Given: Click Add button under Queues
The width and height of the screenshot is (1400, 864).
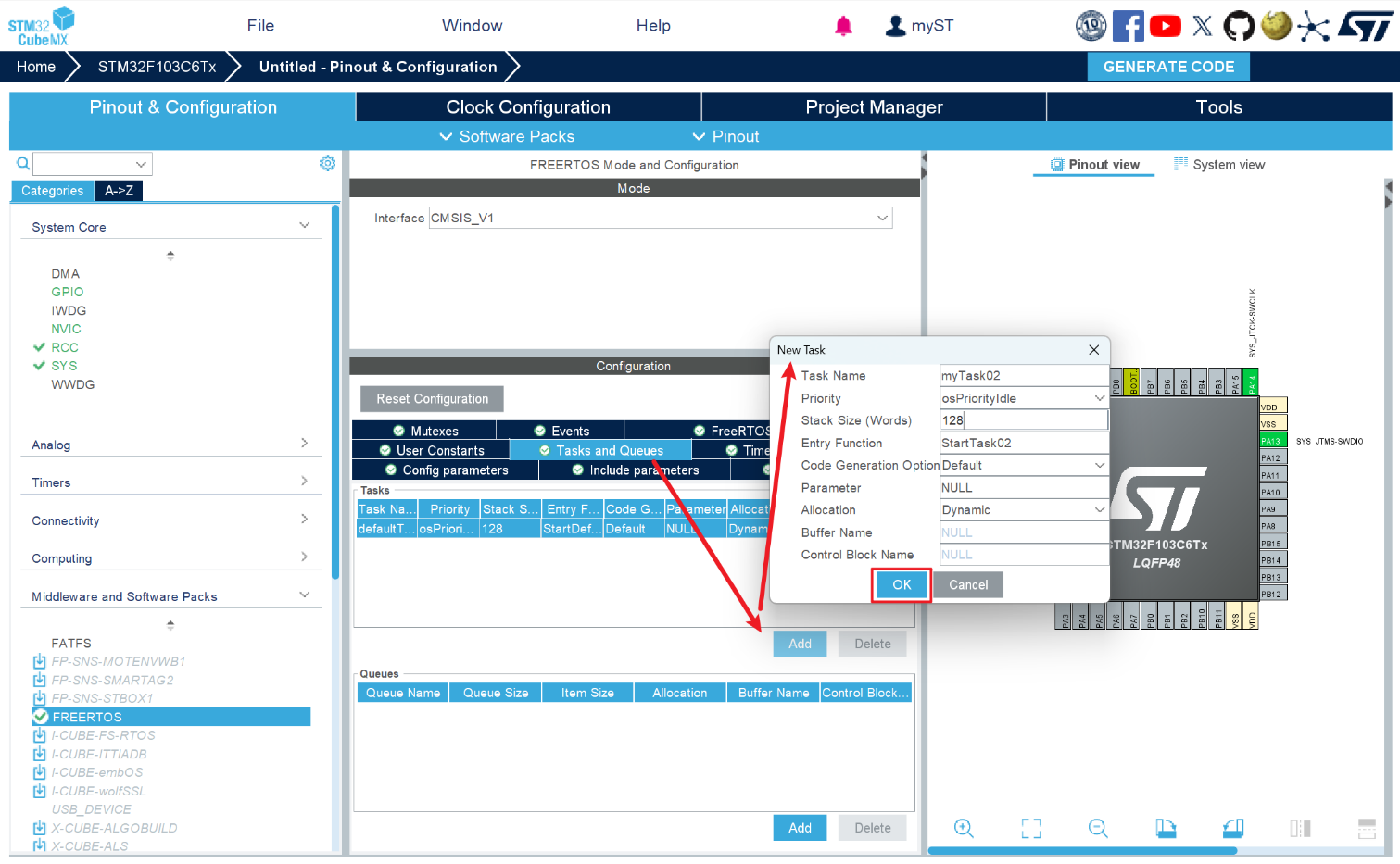Looking at the screenshot, I should coord(800,828).
